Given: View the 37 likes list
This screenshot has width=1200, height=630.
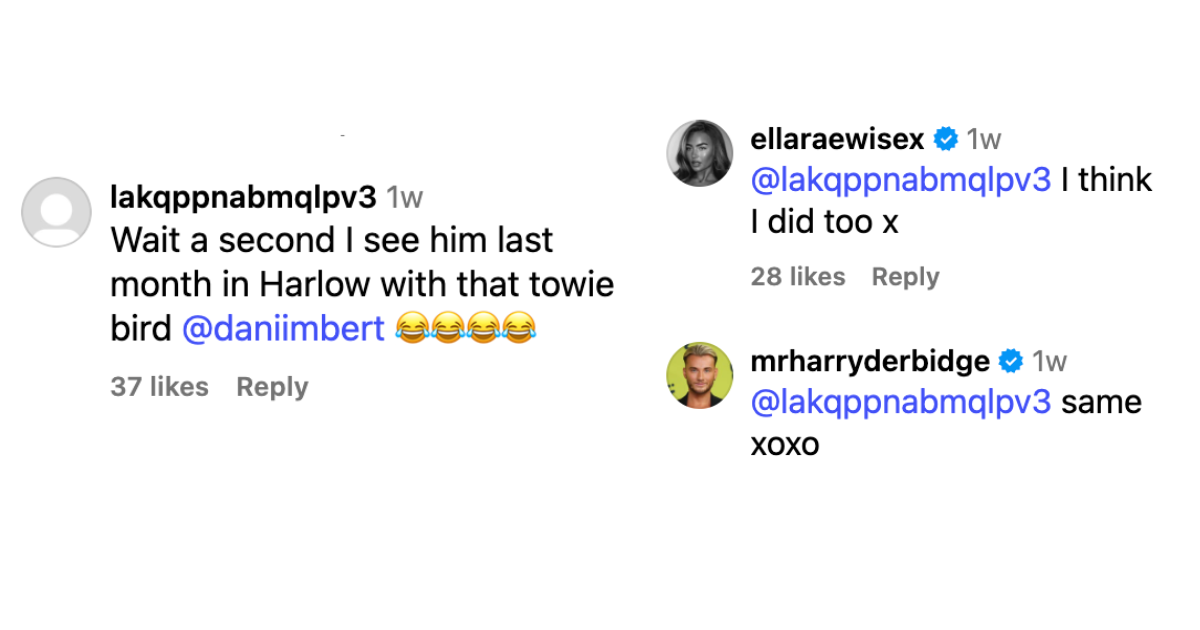Looking at the screenshot, I should (x=160, y=387).
